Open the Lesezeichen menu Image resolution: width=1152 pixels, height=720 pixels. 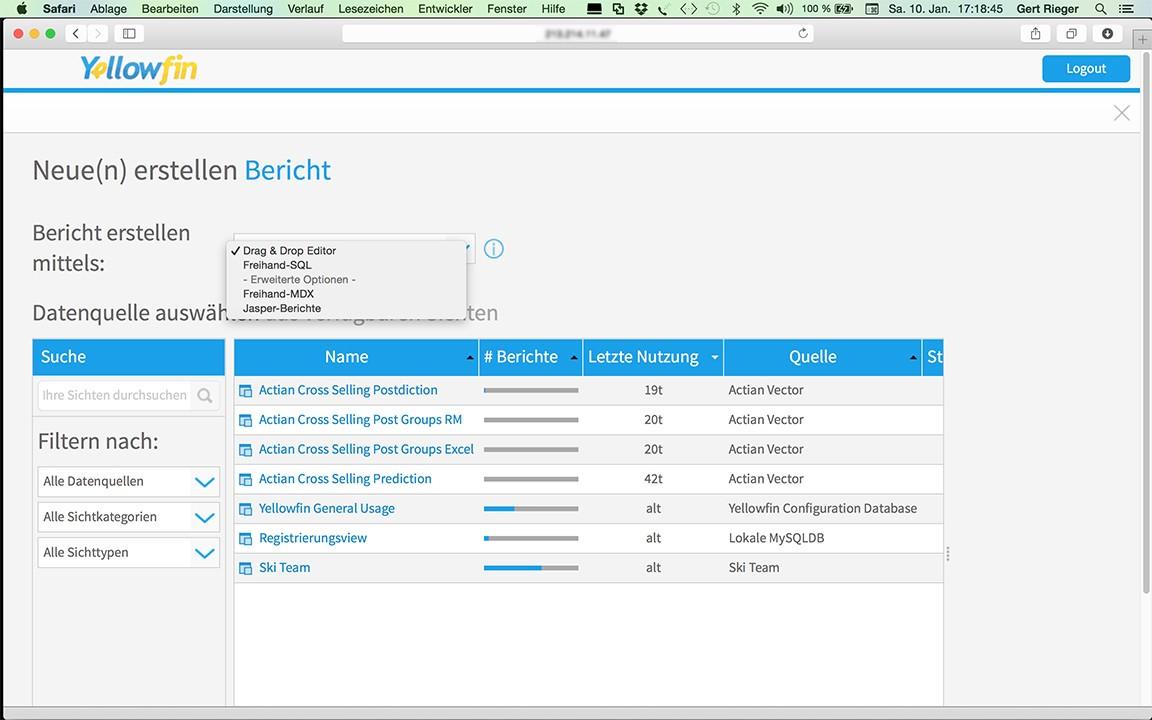coord(371,9)
